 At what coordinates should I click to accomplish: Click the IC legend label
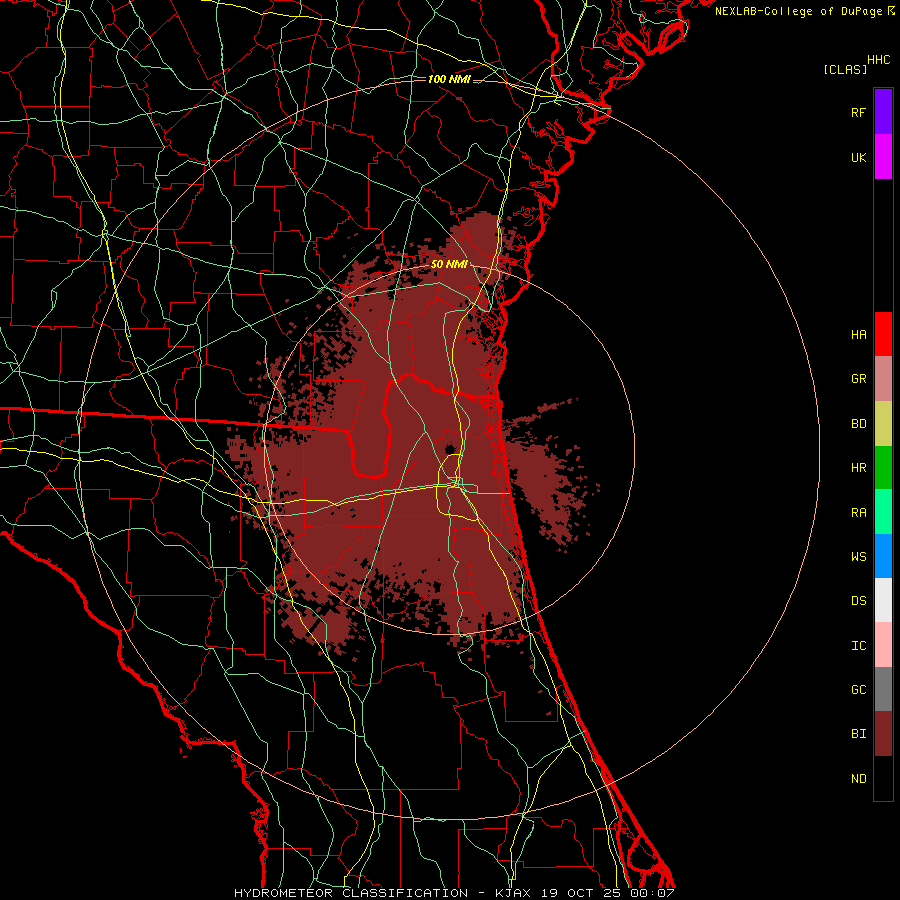(858, 646)
